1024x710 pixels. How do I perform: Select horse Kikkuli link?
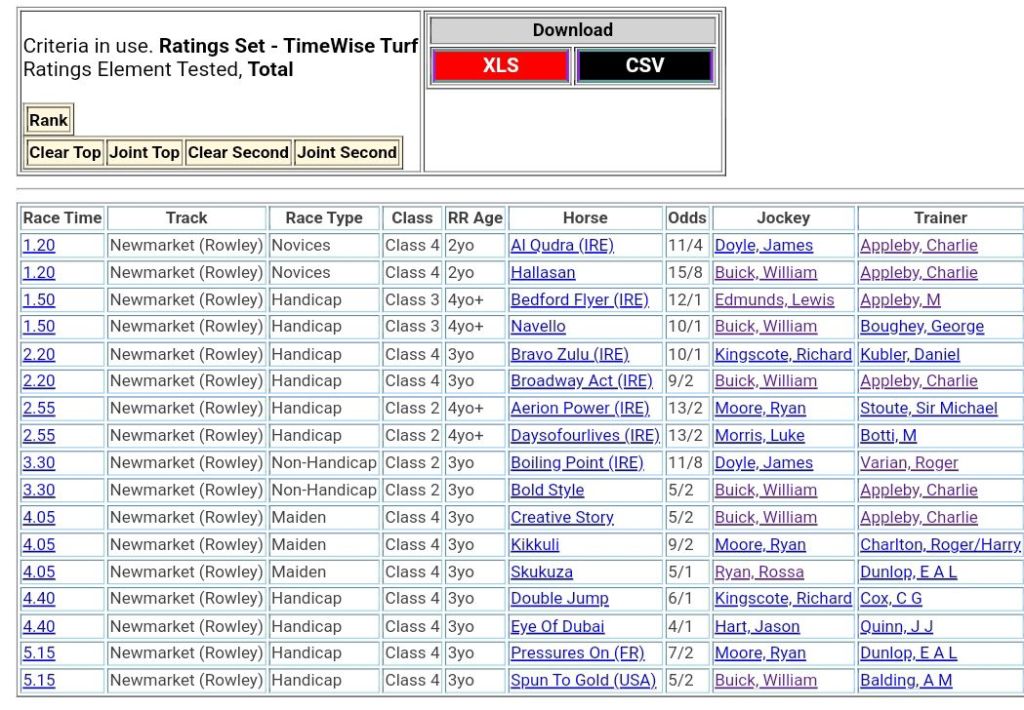(535, 545)
